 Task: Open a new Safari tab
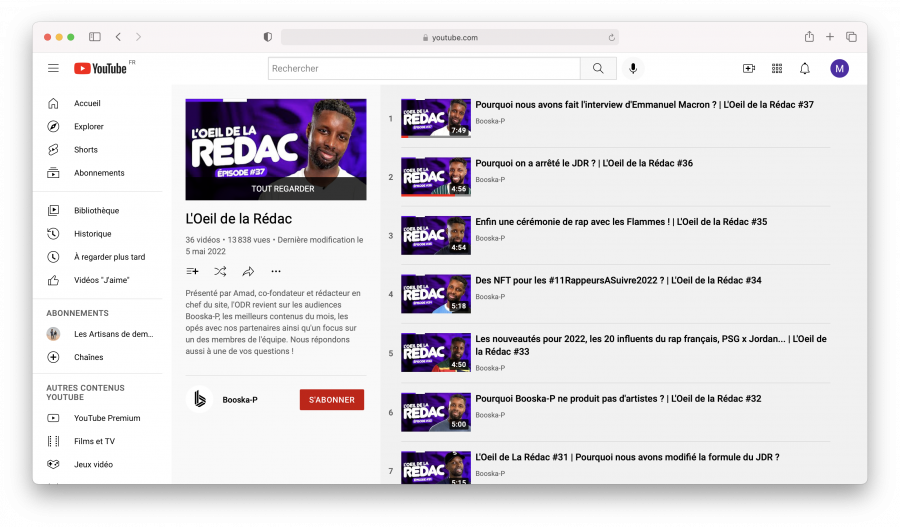(829, 37)
